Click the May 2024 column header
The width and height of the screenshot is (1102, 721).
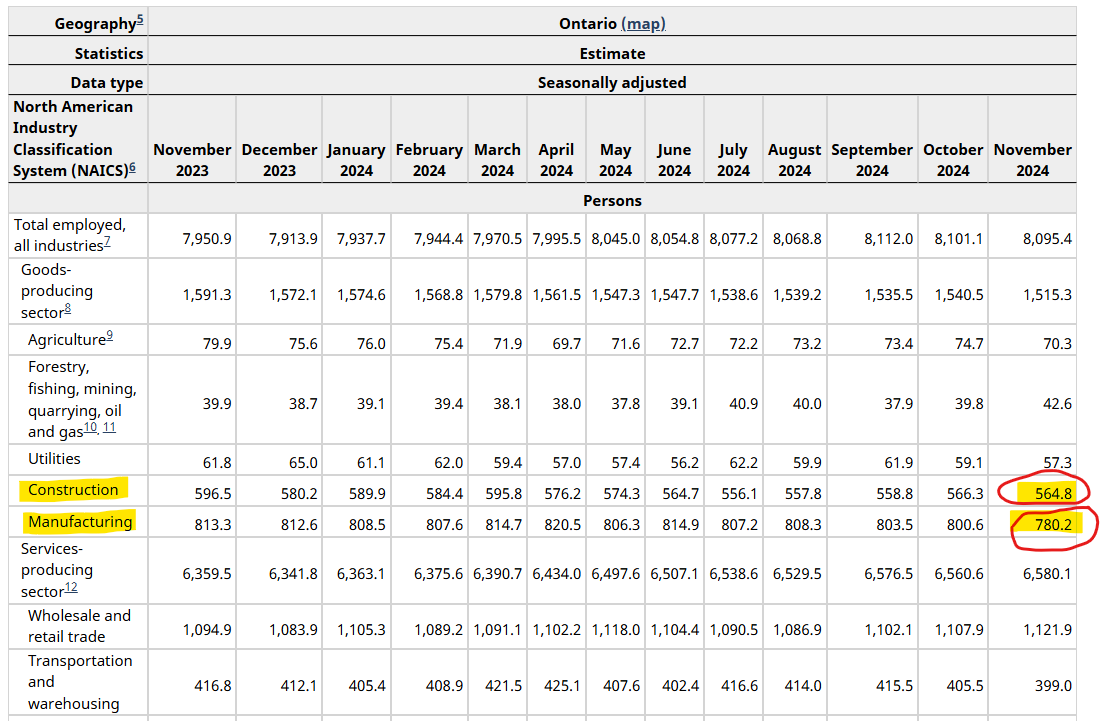616,160
